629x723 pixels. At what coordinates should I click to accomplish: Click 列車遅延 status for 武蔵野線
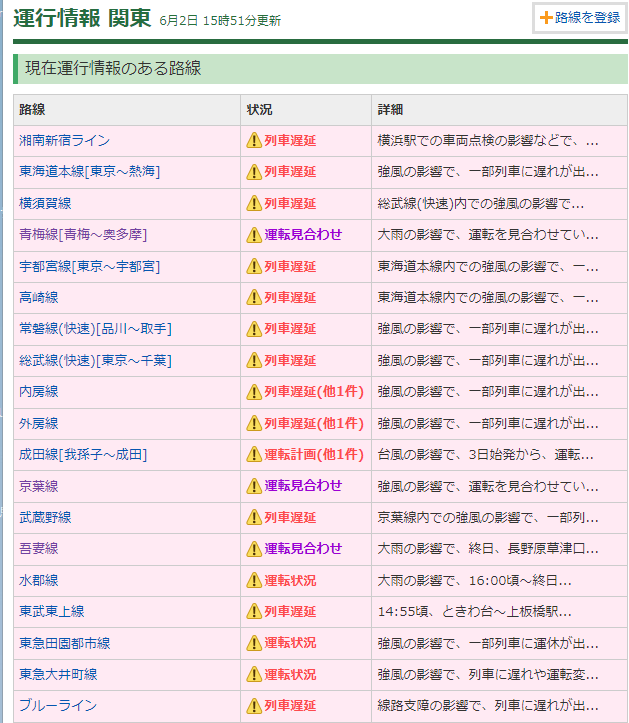pos(290,517)
